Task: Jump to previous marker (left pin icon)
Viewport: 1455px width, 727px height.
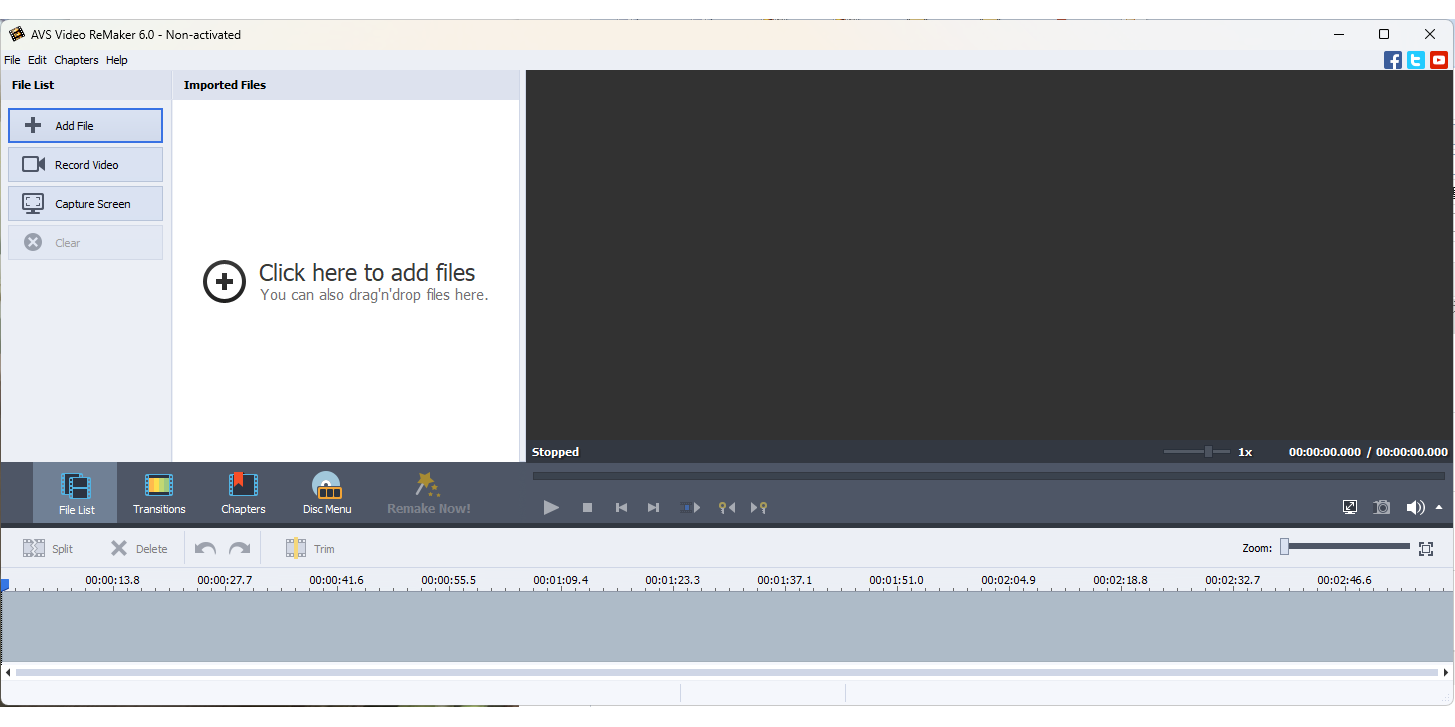Action: [727, 508]
